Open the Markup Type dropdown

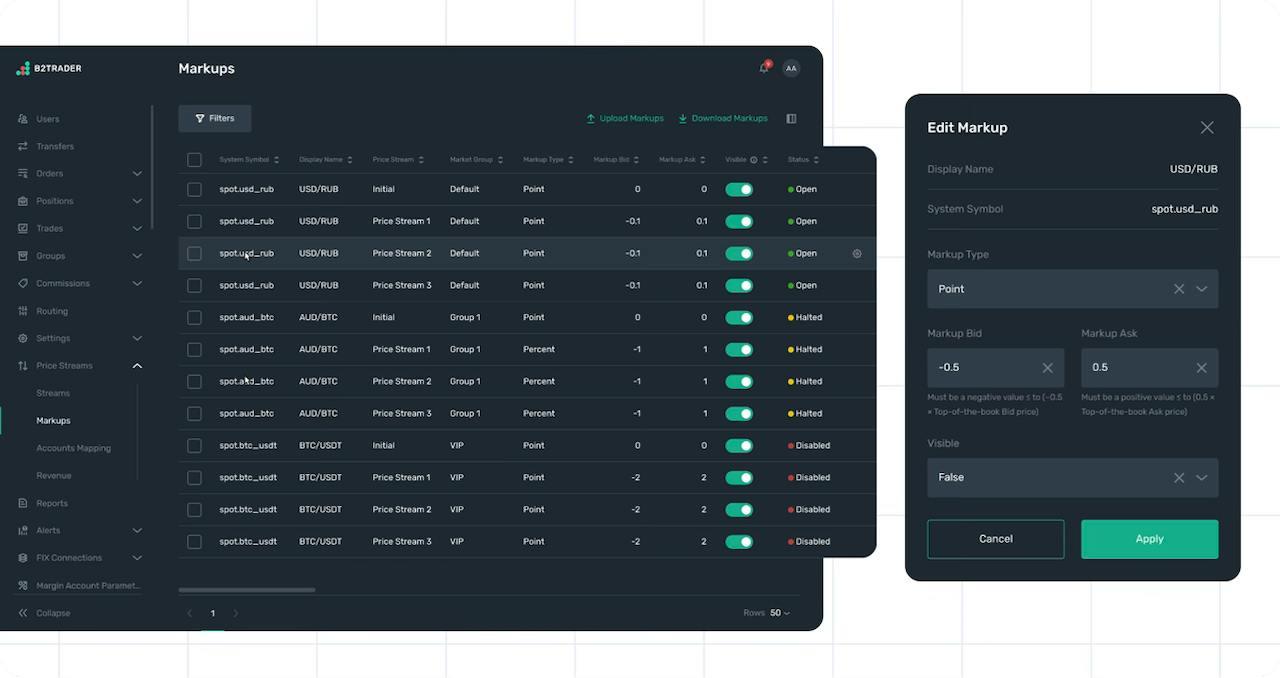coord(1201,289)
